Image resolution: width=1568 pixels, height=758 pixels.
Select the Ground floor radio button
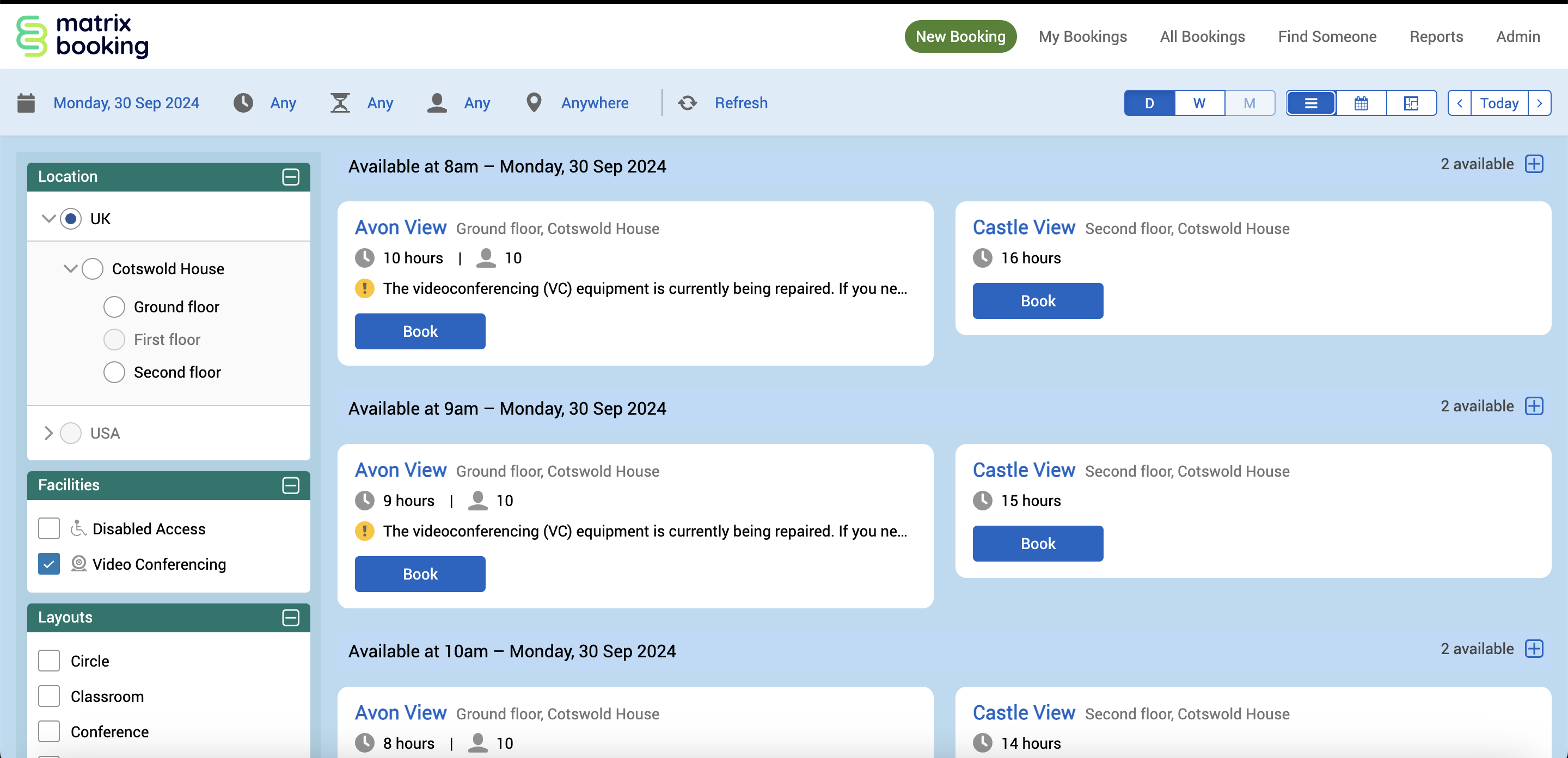[114, 307]
